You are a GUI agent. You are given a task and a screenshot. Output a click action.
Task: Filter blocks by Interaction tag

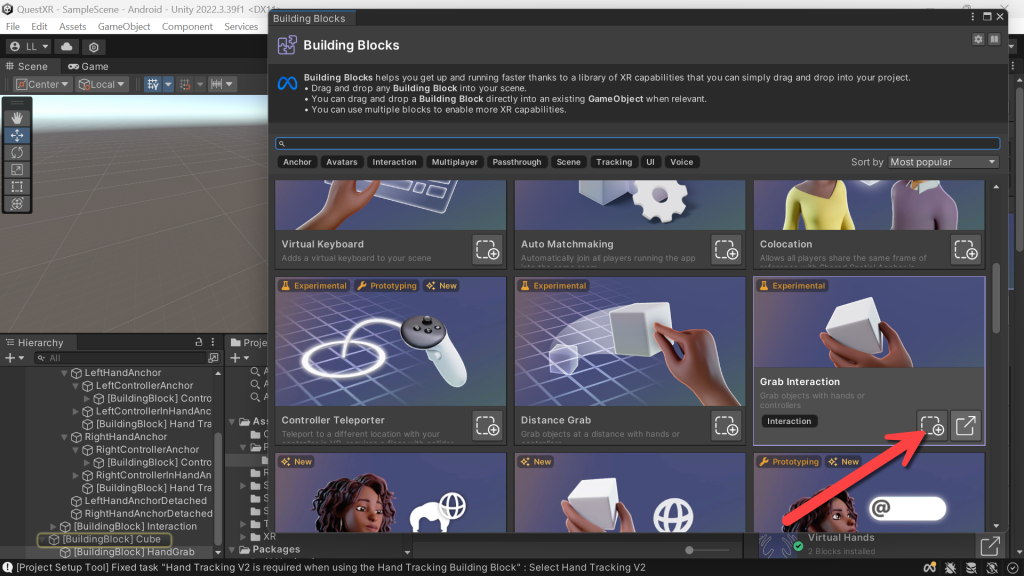(394, 162)
